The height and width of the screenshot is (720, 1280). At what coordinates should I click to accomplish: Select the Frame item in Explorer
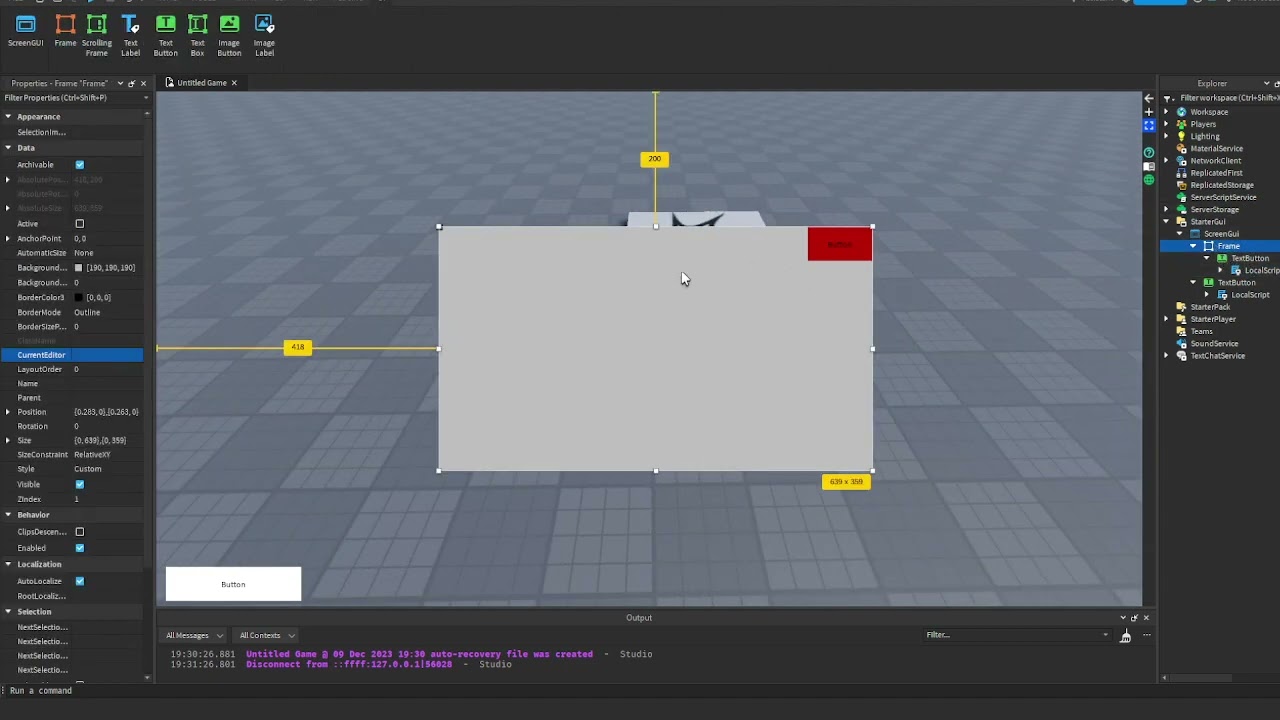[1228, 246]
